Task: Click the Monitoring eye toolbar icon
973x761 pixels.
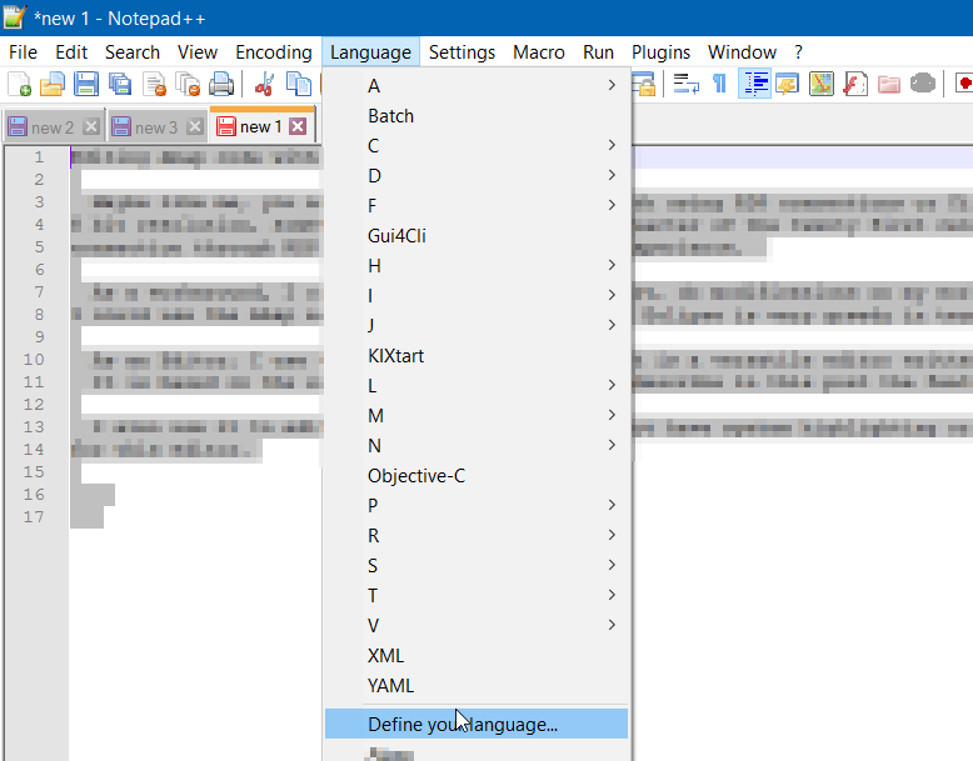Action: click(923, 84)
